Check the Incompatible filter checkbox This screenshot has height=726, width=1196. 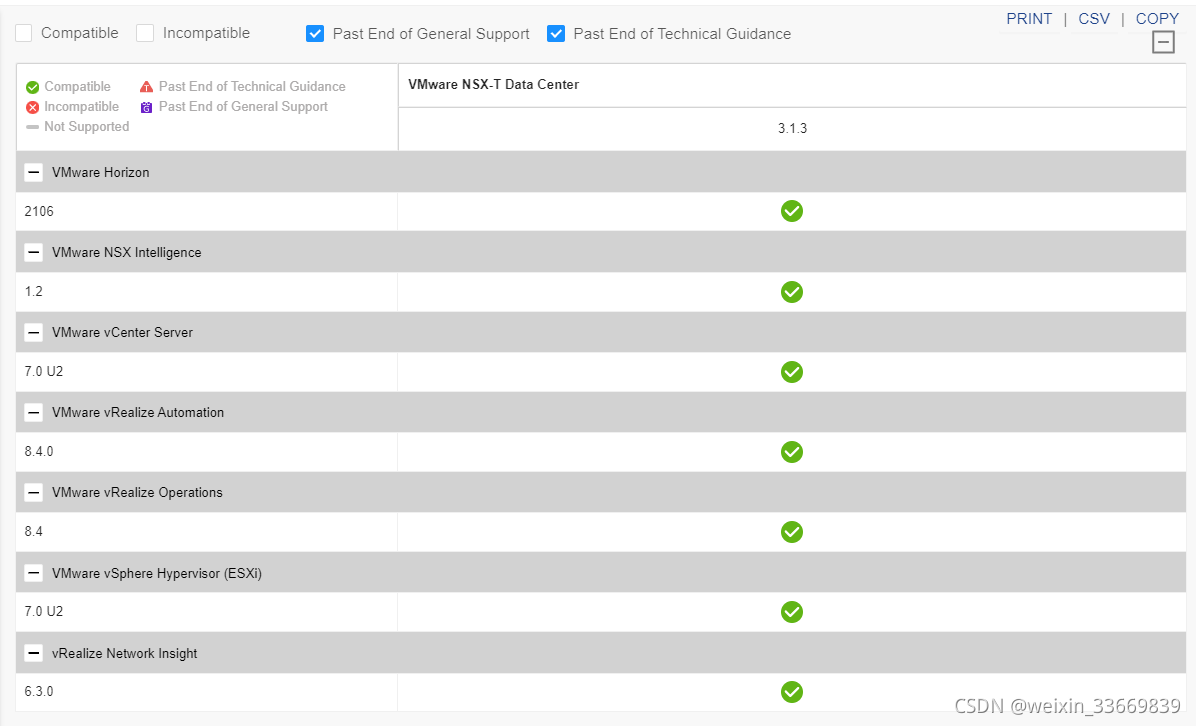coord(145,33)
